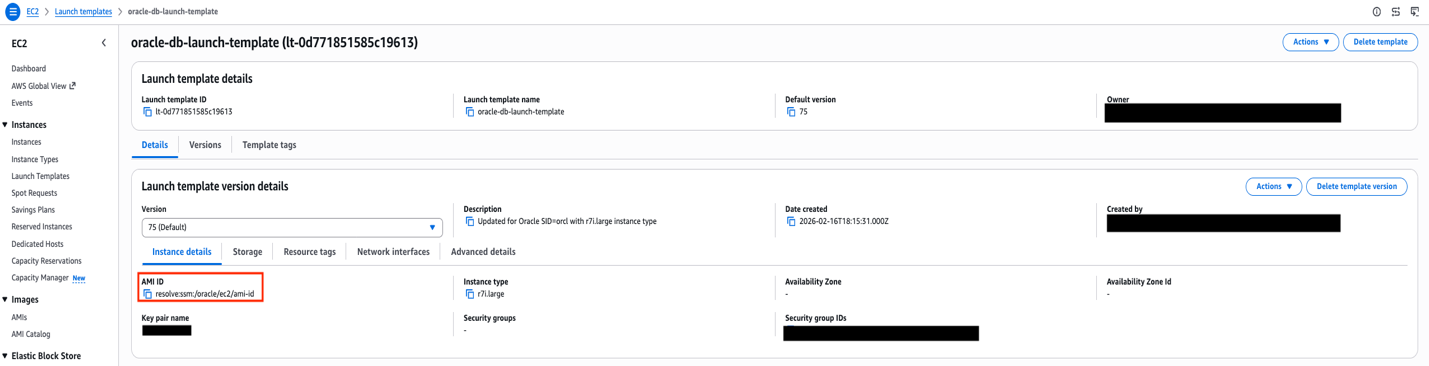1429x366 pixels.
Task: Open Events in the sidebar
Action: (x=22, y=103)
